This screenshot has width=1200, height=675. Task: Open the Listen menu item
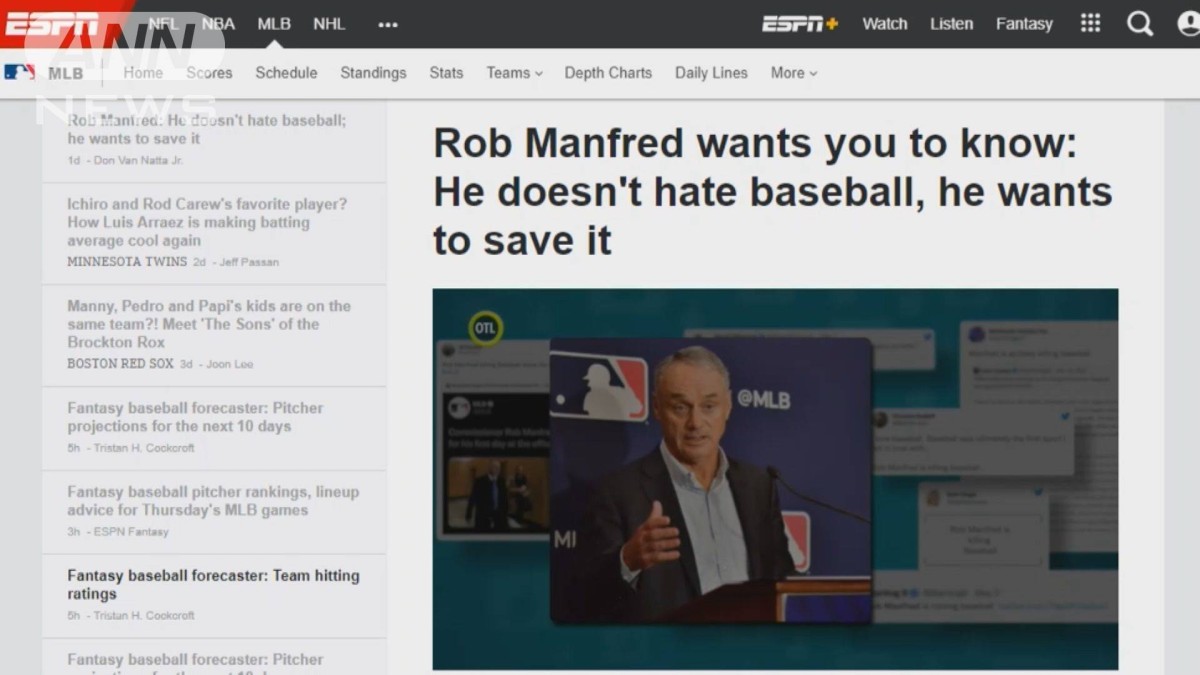pyautogui.click(x=951, y=23)
